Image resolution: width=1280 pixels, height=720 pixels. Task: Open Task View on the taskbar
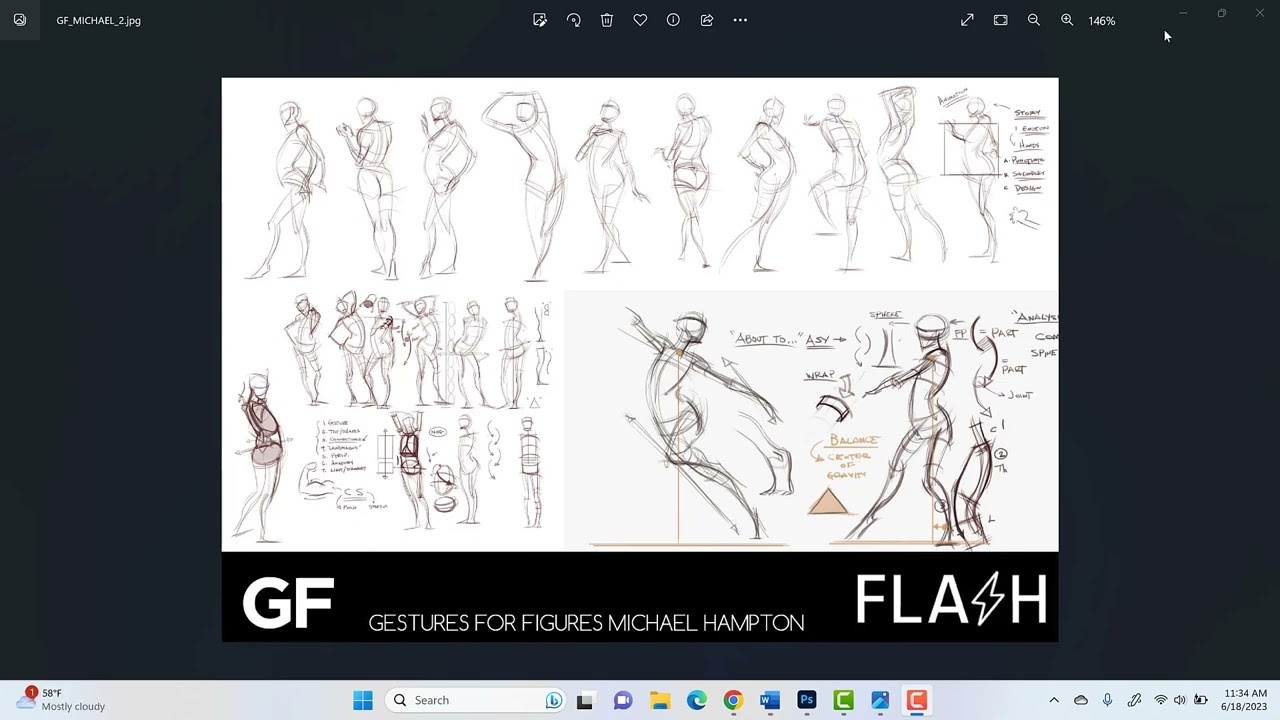coord(585,700)
